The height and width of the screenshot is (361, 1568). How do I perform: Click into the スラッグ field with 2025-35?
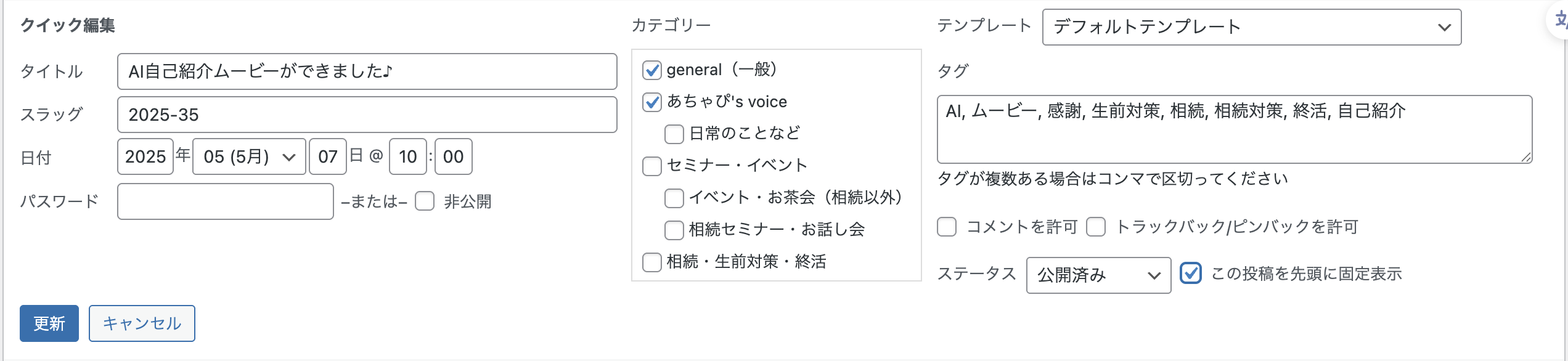pos(367,115)
